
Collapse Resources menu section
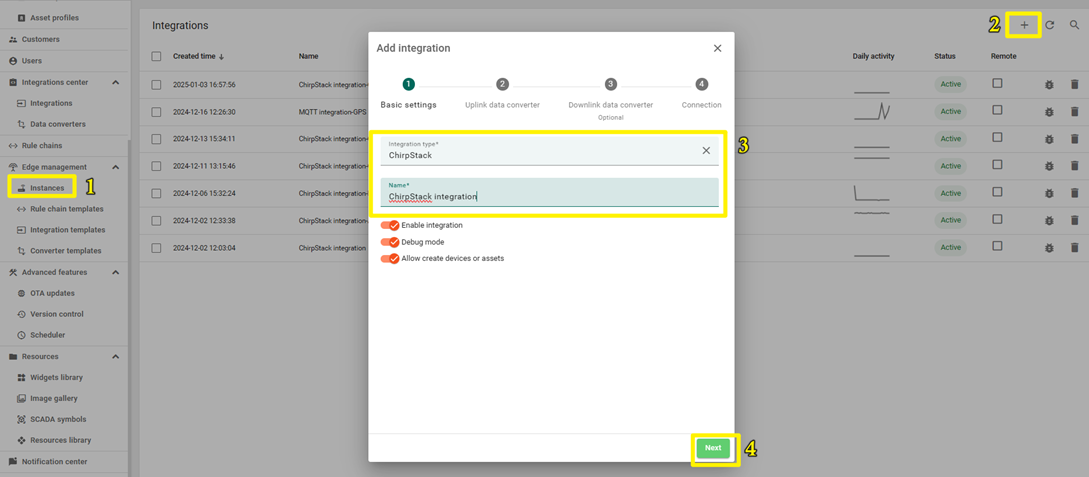[x=115, y=356]
